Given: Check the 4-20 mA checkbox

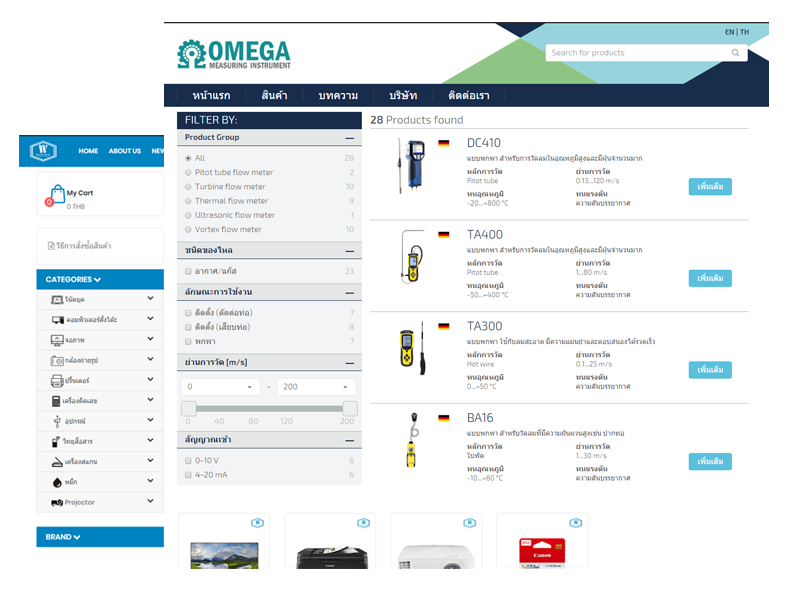Looking at the screenshot, I should pyautogui.click(x=188, y=475).
